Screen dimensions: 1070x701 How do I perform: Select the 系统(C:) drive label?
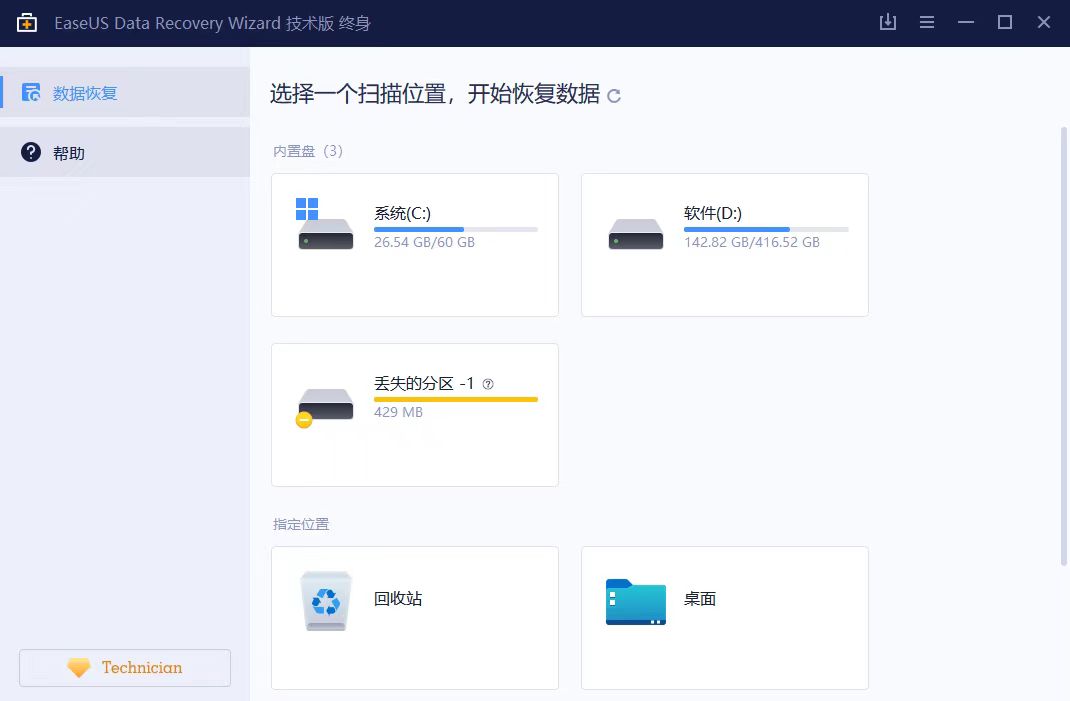pos(403,213)
